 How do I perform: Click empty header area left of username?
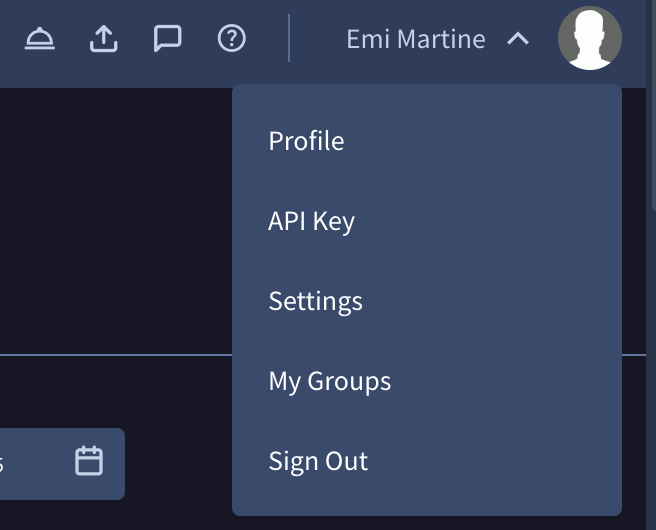[x=316, y=40]
